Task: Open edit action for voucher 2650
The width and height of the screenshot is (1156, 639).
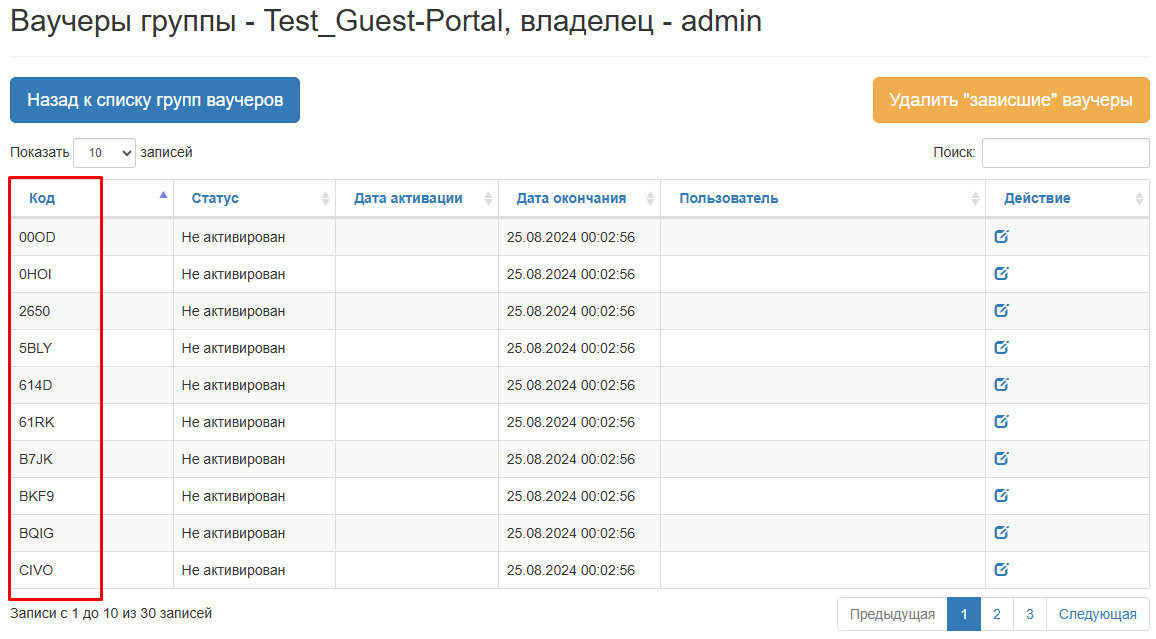Action: coord(1001,311)
